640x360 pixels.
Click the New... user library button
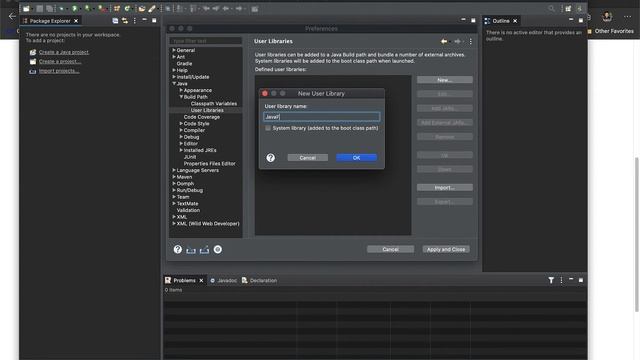tap(445, 80)
